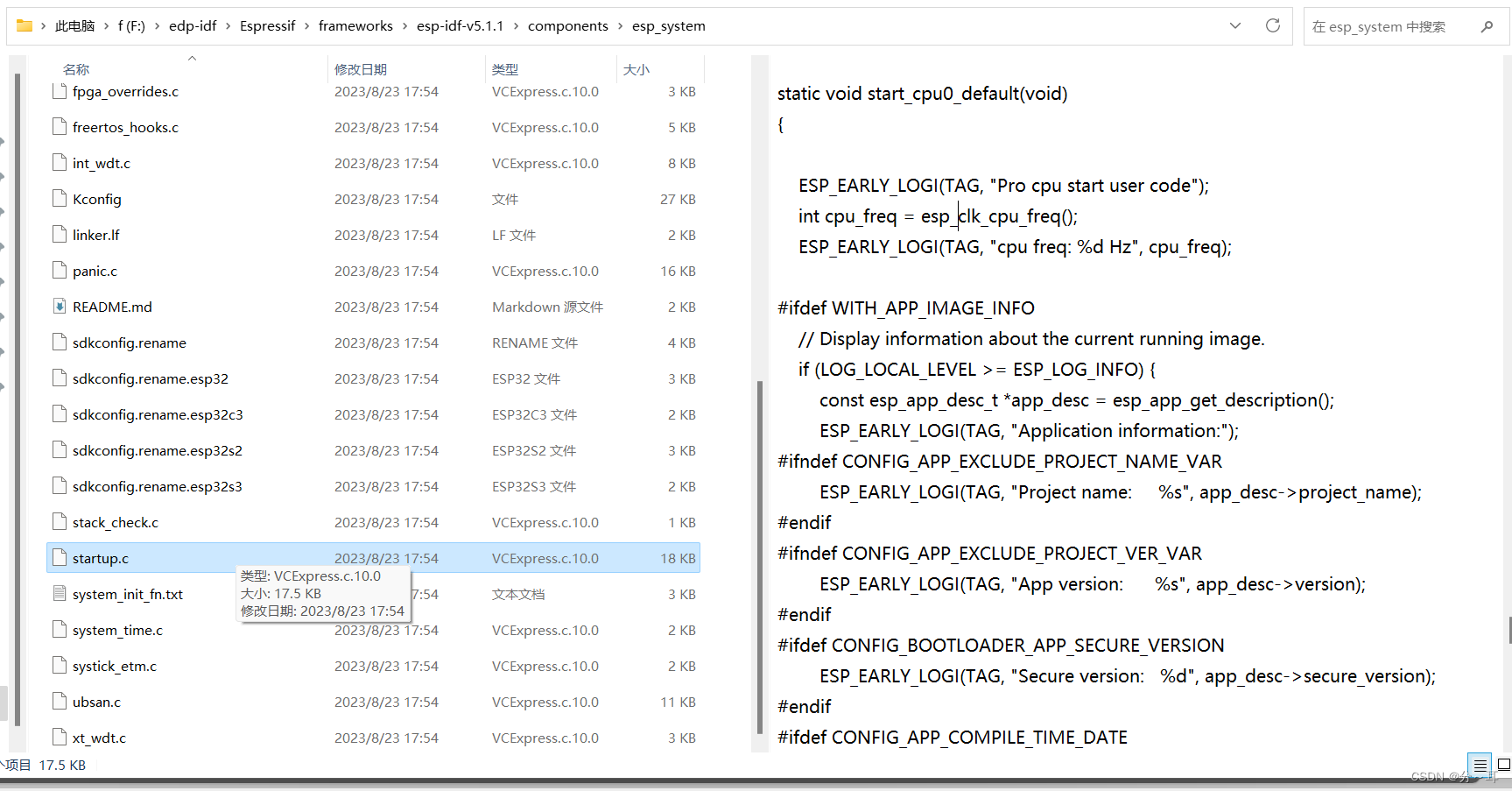Select system_time.c file icon
The image size is (1512, 791).
[x=60, y=630]
